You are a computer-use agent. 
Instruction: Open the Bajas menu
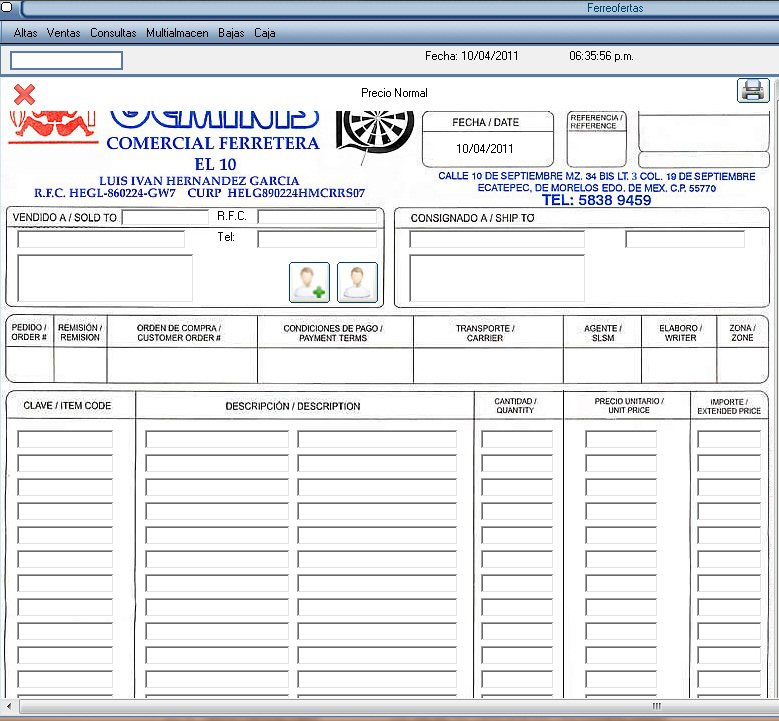pos(231,33)
